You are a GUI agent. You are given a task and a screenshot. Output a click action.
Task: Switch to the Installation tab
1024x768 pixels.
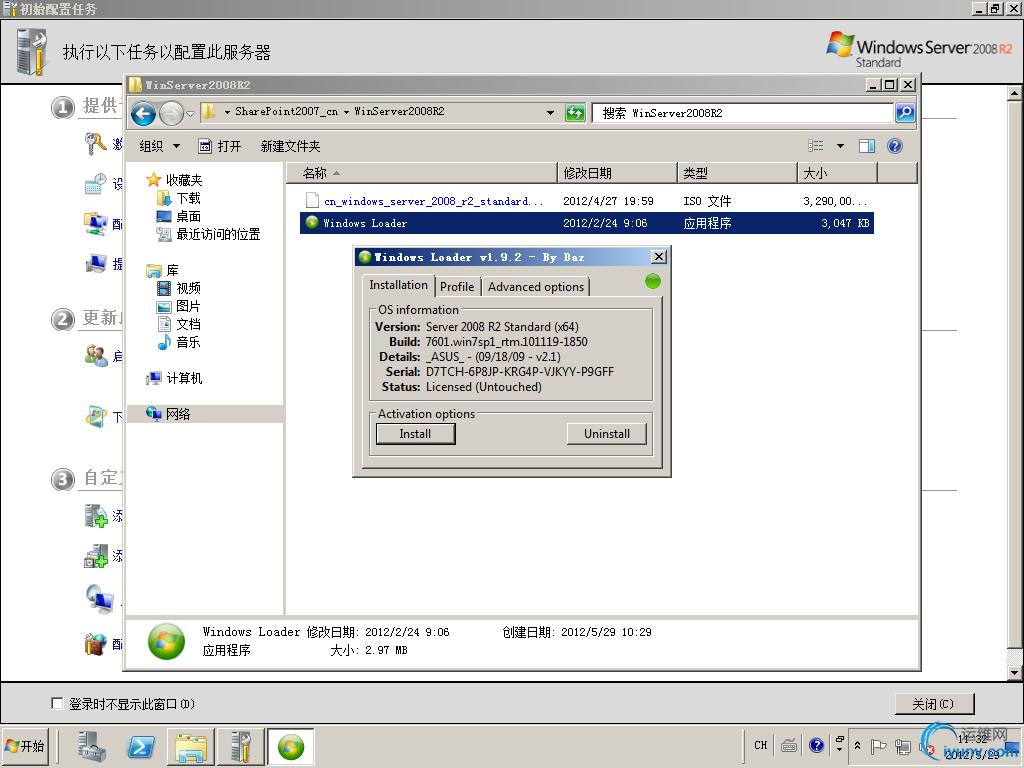(398, 285)
